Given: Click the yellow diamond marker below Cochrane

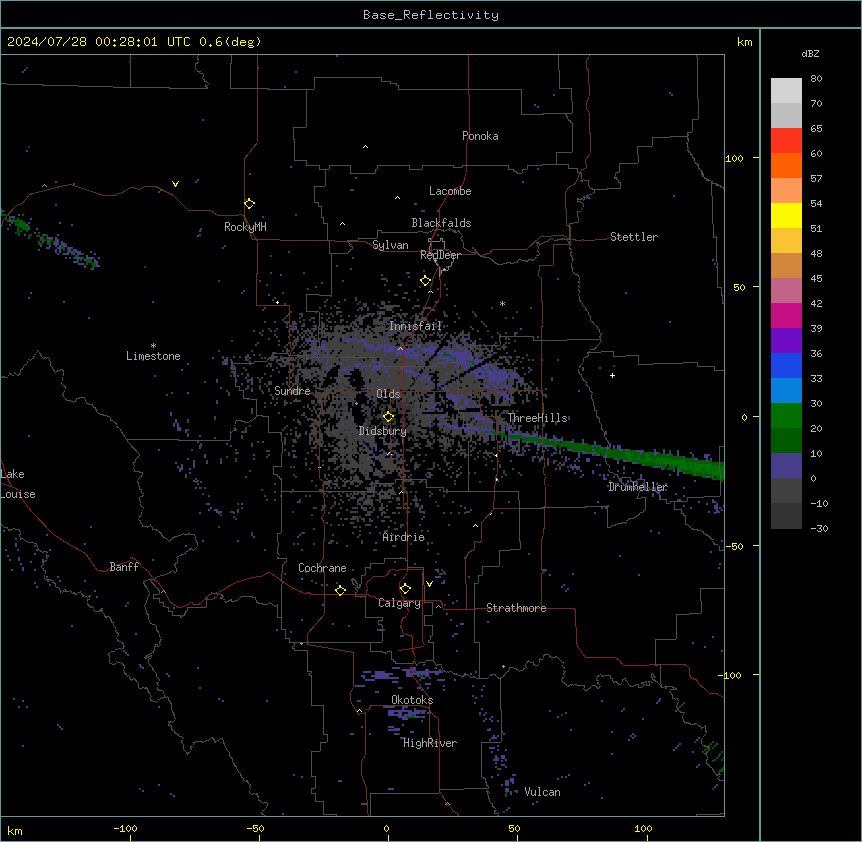Looking at the screenshot, I should (340, 590).
